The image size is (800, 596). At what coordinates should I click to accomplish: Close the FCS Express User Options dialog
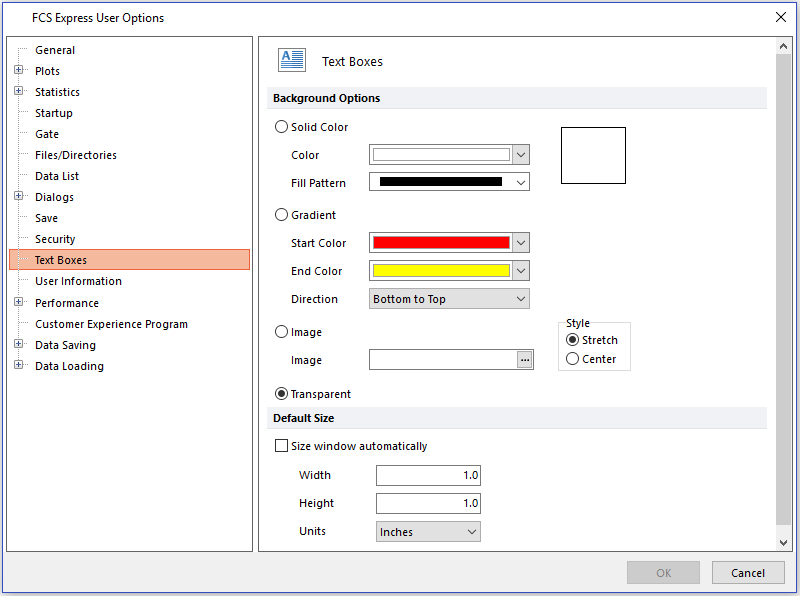(781, 17)
